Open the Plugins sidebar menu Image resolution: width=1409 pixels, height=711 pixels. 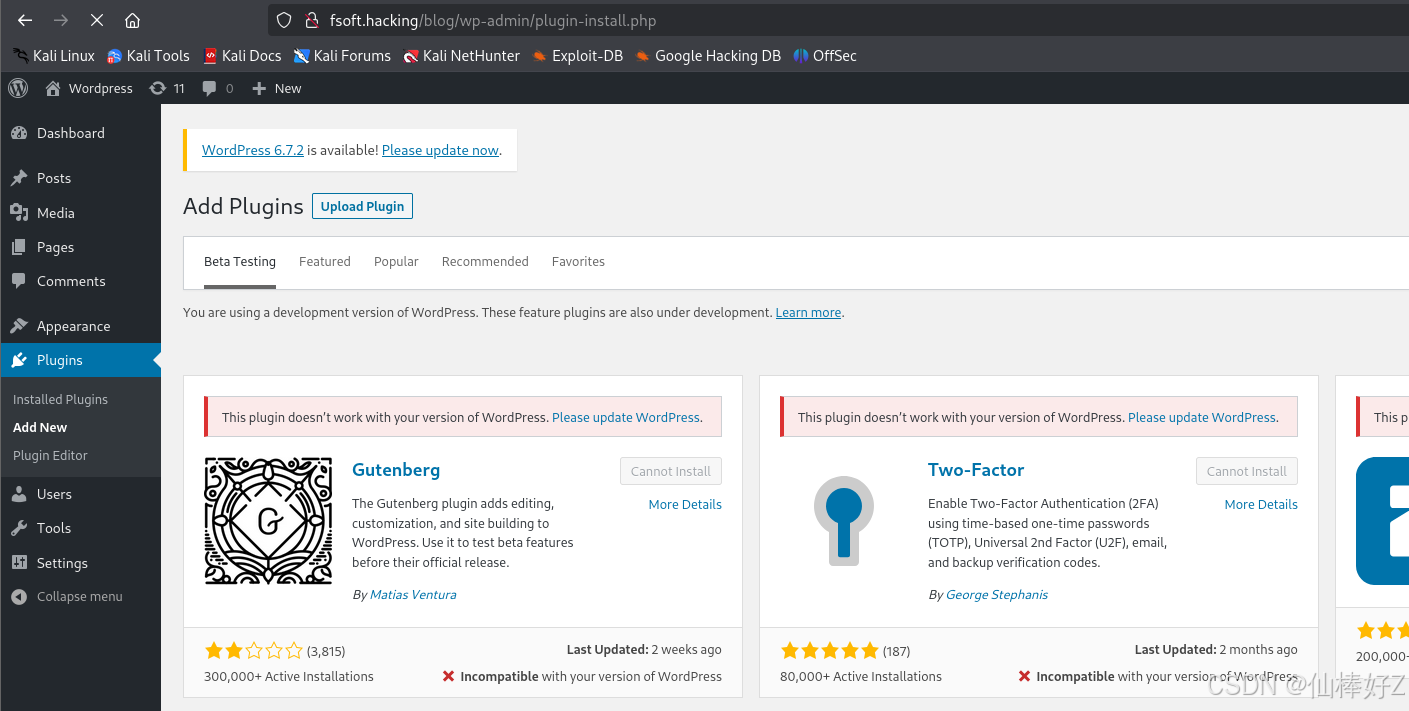80,360
